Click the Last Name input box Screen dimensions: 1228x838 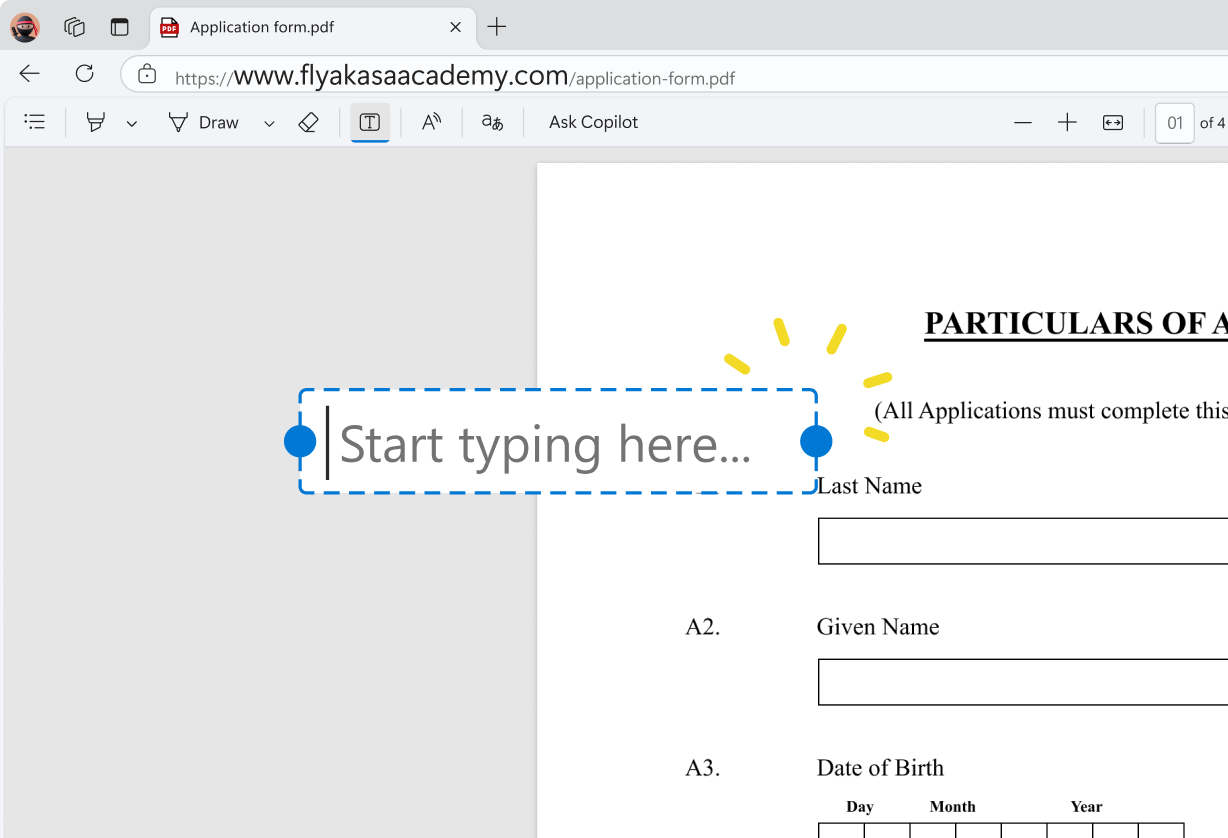[x=1020, y=541]
